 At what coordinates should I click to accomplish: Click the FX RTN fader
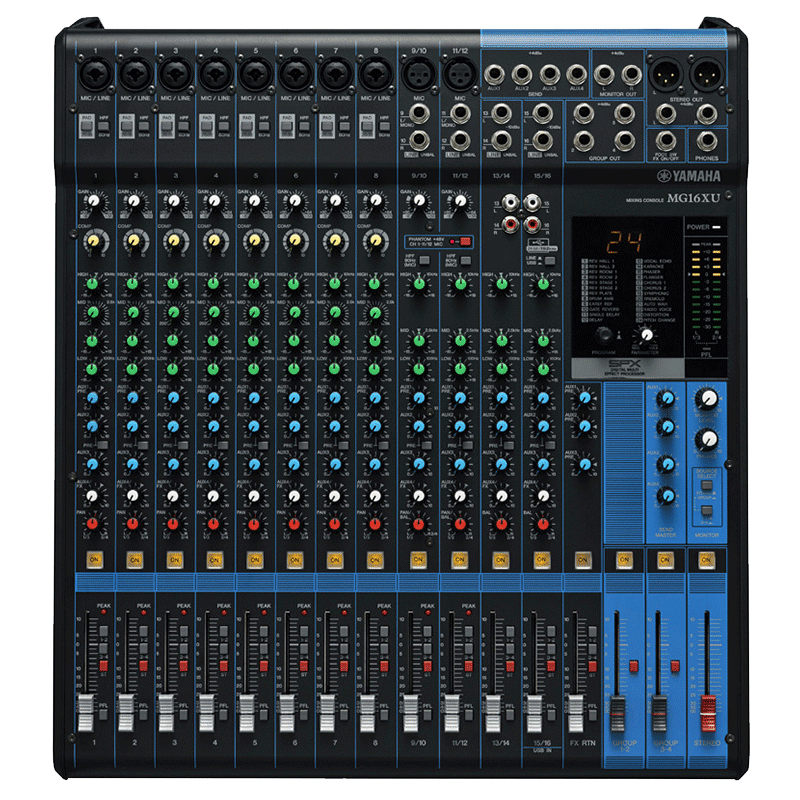click(x=576, y=712)
